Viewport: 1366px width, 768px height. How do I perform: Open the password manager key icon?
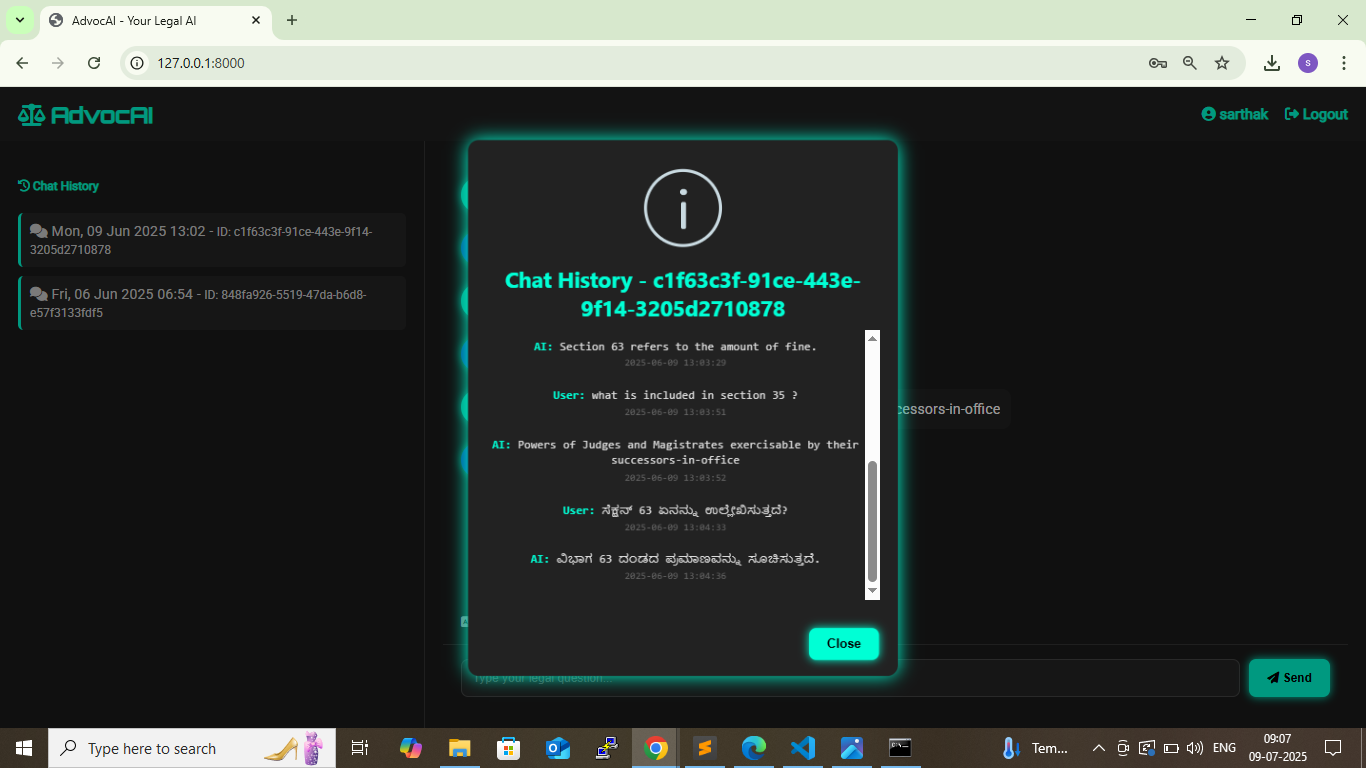tap(1158, 63)
